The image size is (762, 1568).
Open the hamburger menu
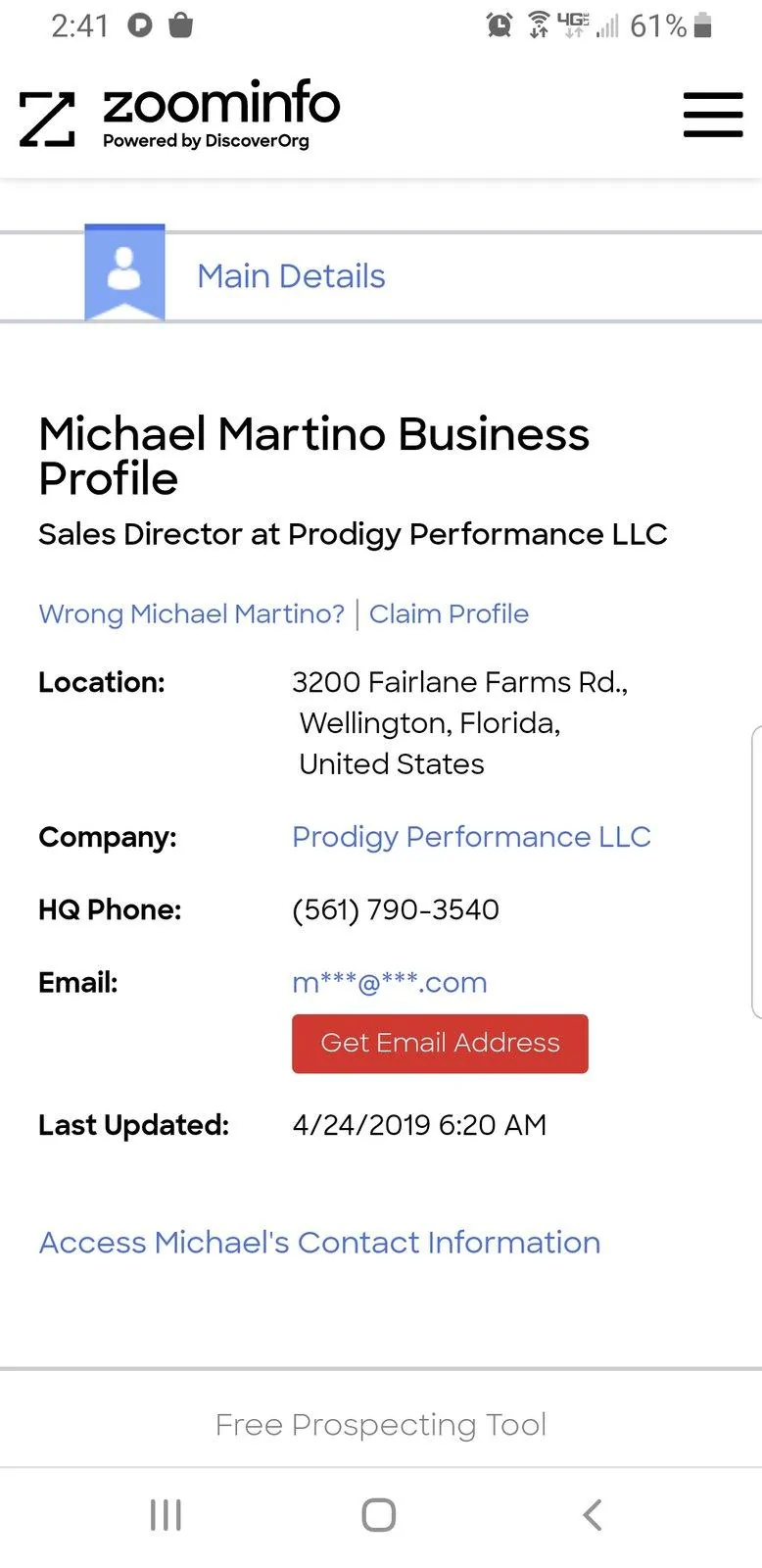(713, 115)
